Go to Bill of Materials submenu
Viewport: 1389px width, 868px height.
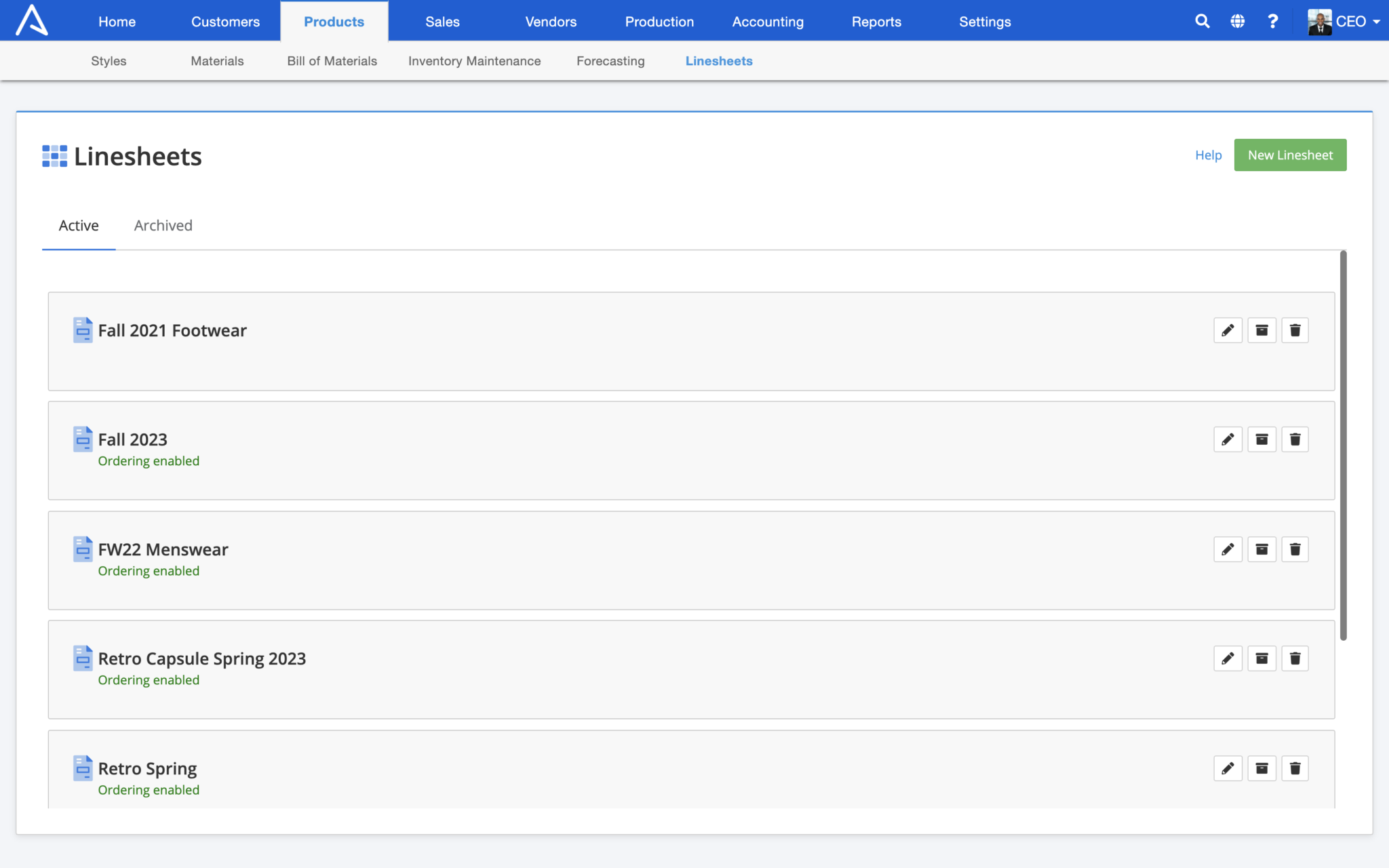(x=332, y=61)
